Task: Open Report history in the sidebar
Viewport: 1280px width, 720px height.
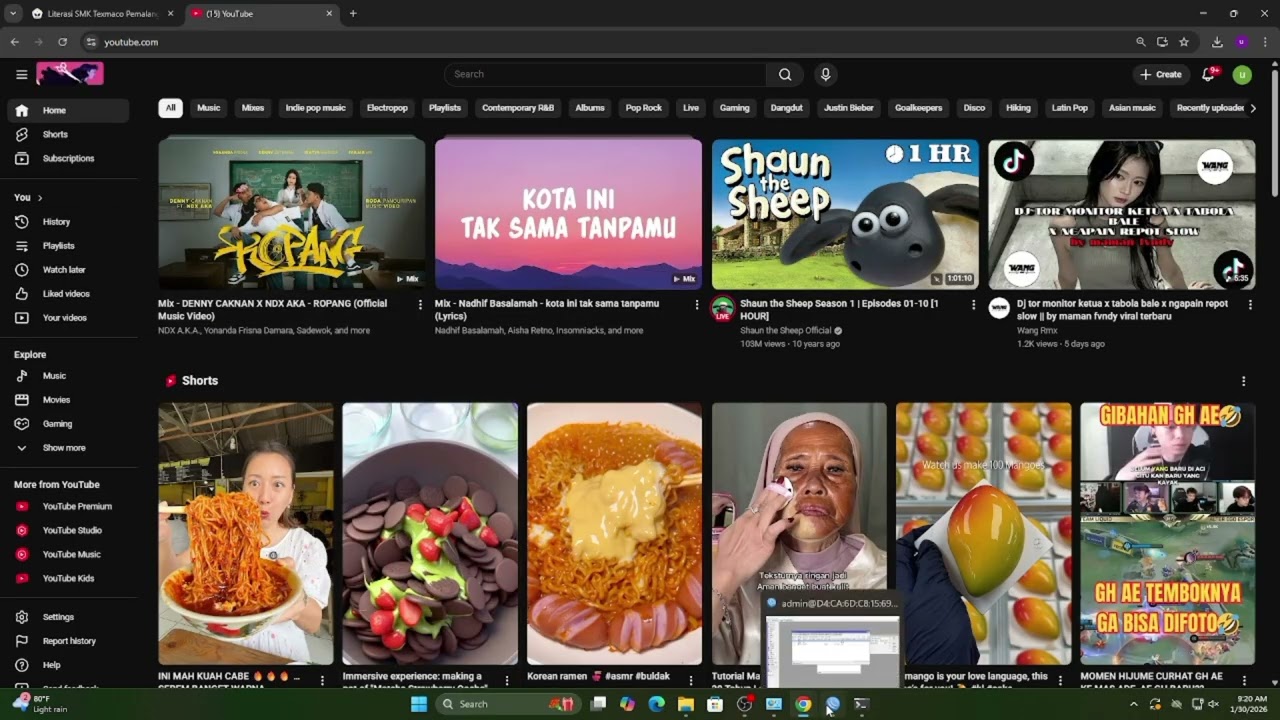Action: click(68, 641)
